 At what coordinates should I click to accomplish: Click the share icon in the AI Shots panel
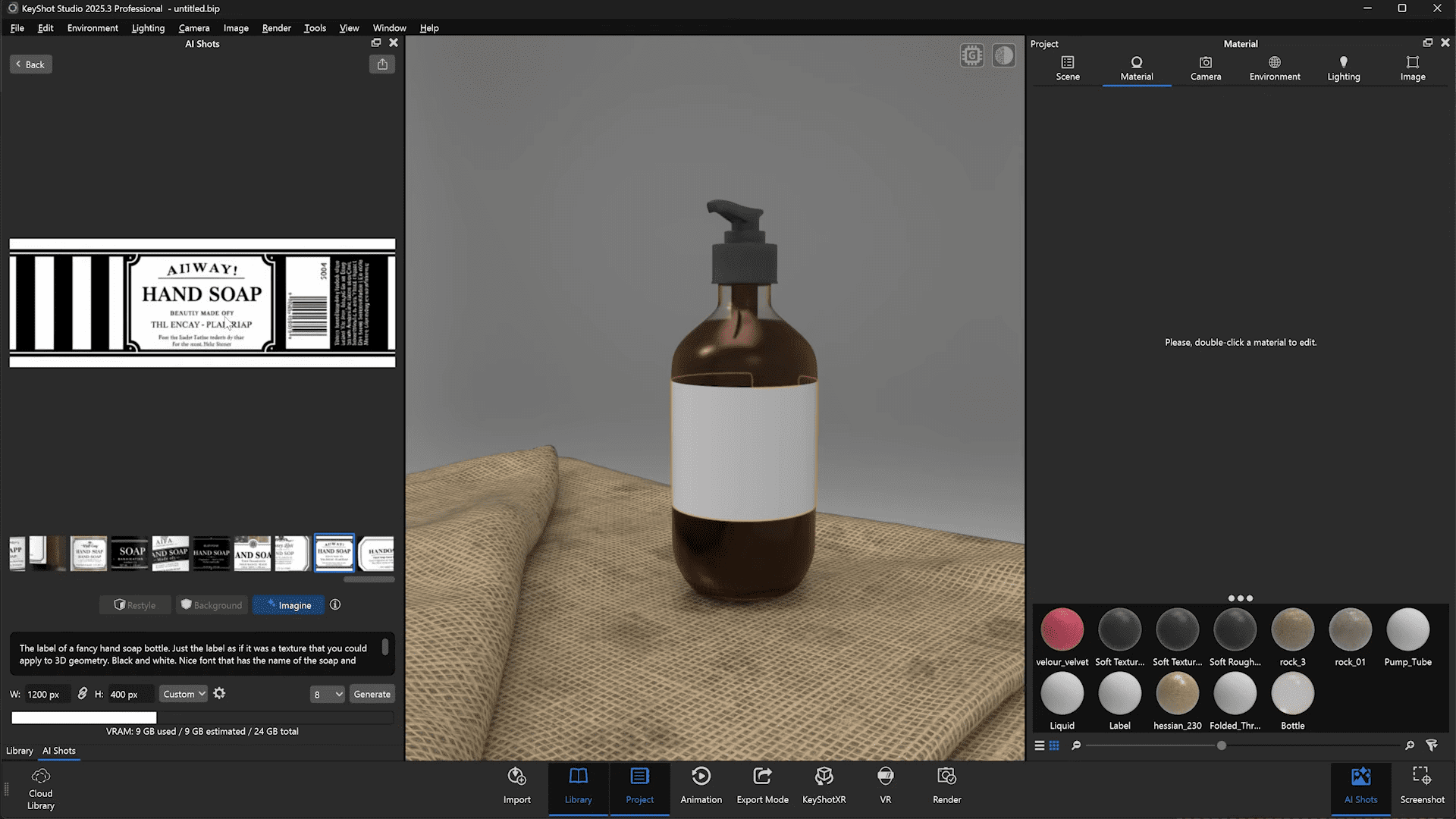click(382, 64)
